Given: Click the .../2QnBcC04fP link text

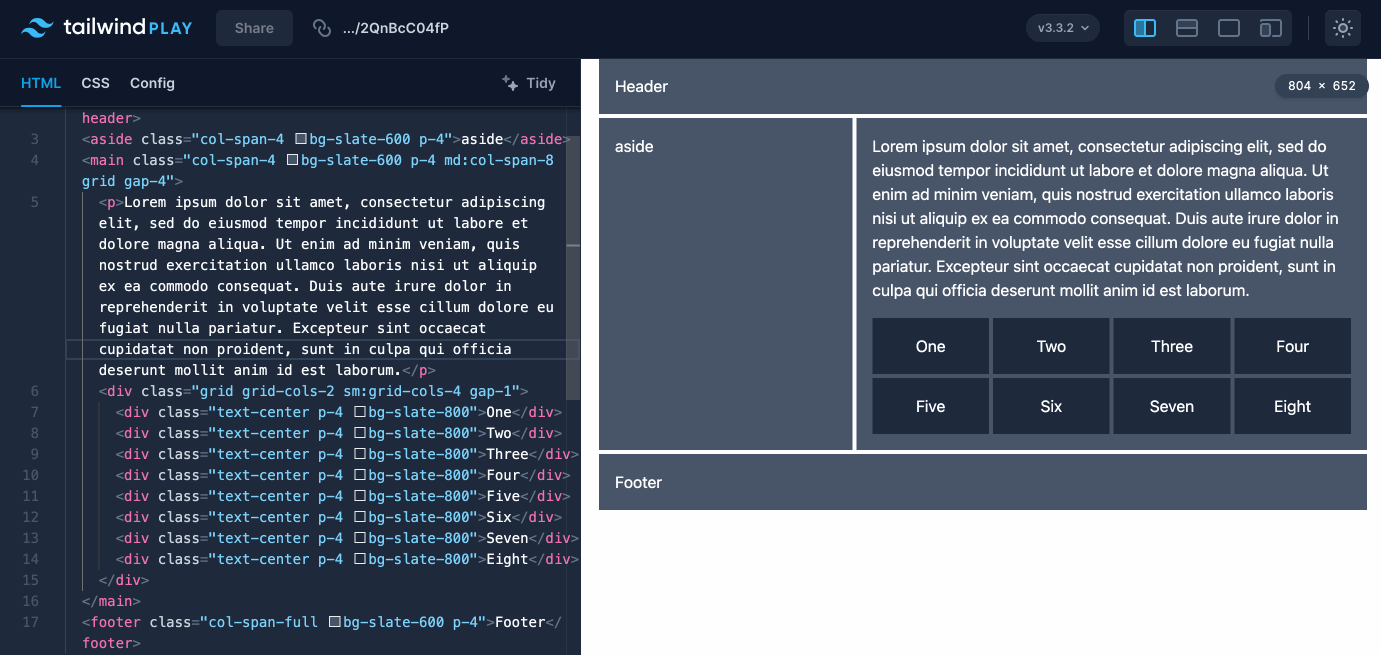Looking at the screenshot, I should coord(396,28).
